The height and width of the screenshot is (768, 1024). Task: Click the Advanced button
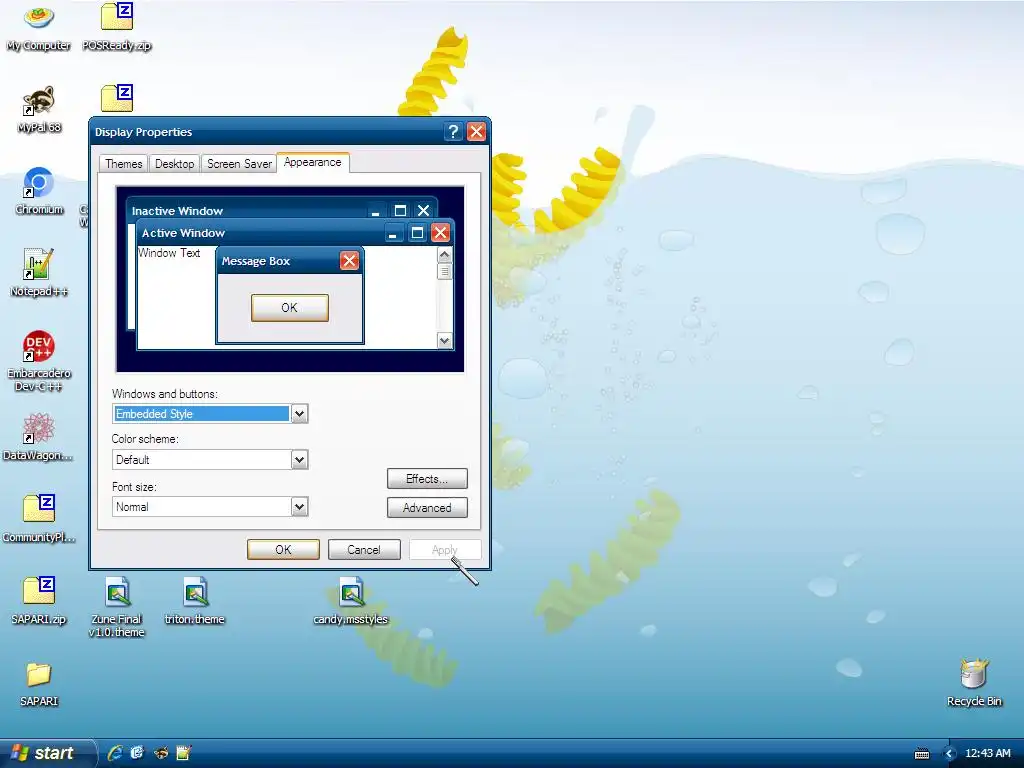point(427,507)
